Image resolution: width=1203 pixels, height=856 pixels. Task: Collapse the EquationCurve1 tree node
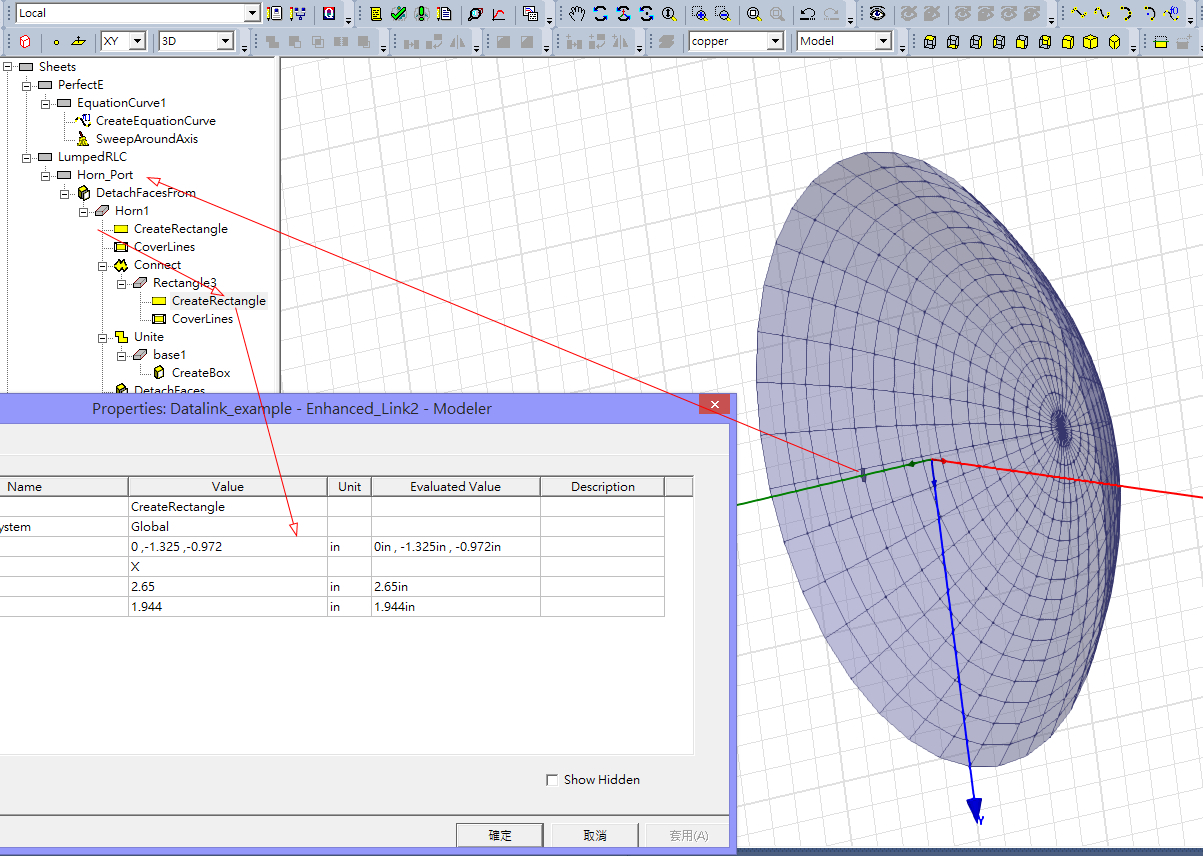pos(46,103)
